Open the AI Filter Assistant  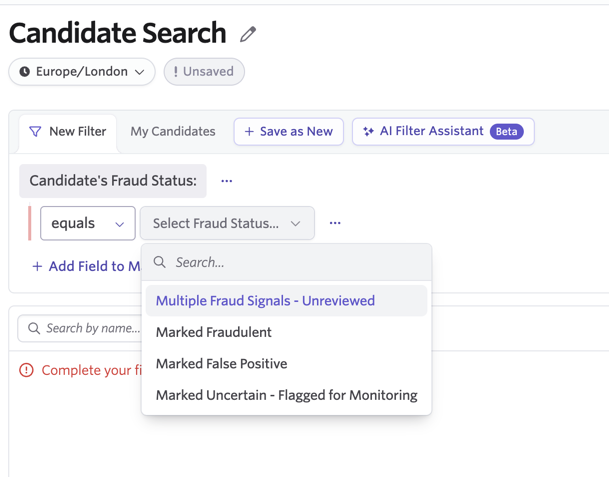pos(443,132)
